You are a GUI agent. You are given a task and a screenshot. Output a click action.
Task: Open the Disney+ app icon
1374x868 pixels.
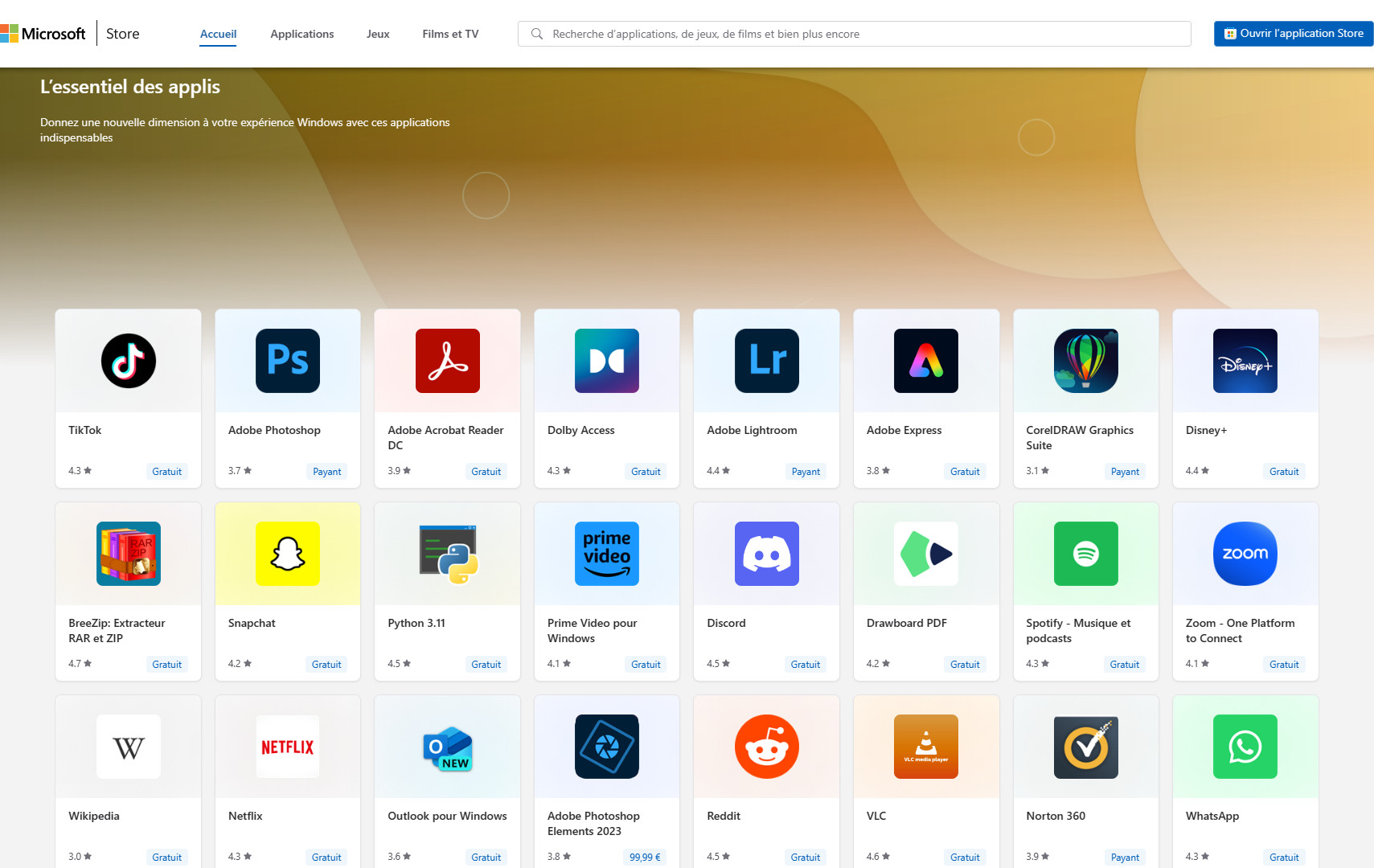tap(1245, 361)
